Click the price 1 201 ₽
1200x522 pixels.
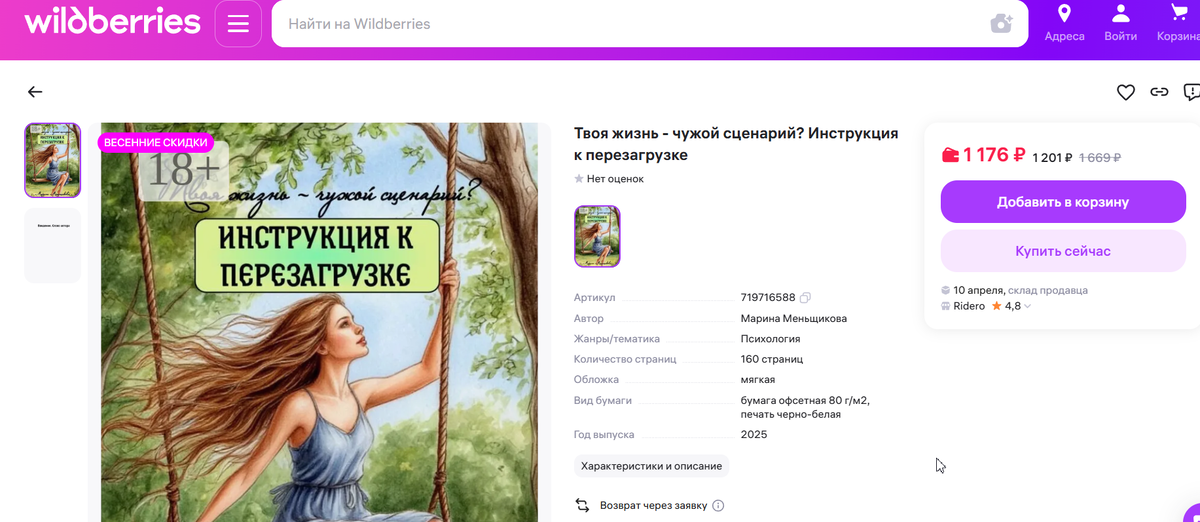[1052, 157]
